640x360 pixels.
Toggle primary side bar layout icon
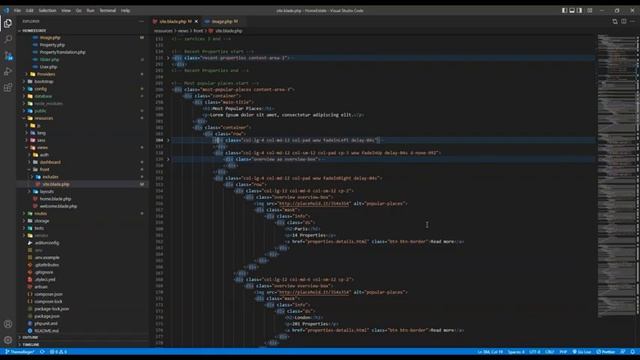[564, 11]
